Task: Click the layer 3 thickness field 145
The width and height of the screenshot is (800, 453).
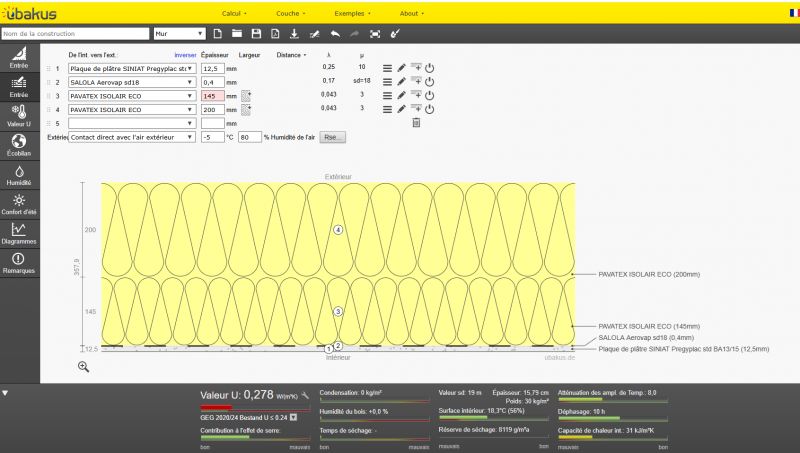Action: (x=211, y=96)
